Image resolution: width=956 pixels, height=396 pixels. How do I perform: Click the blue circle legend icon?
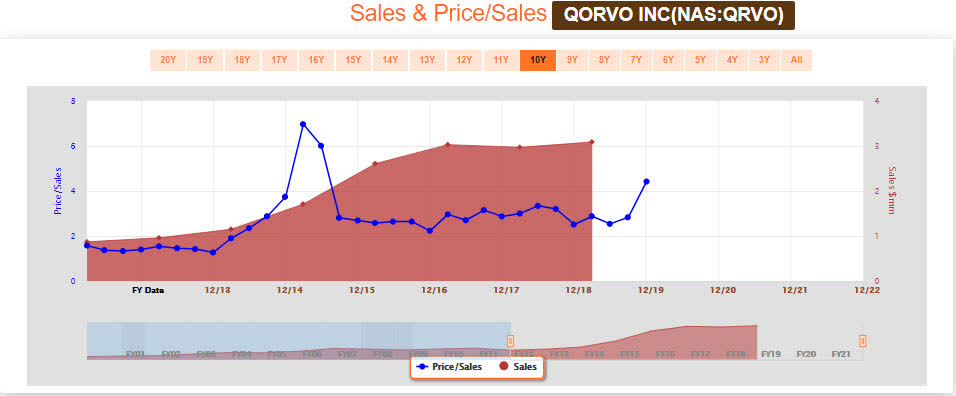(422, 367)
